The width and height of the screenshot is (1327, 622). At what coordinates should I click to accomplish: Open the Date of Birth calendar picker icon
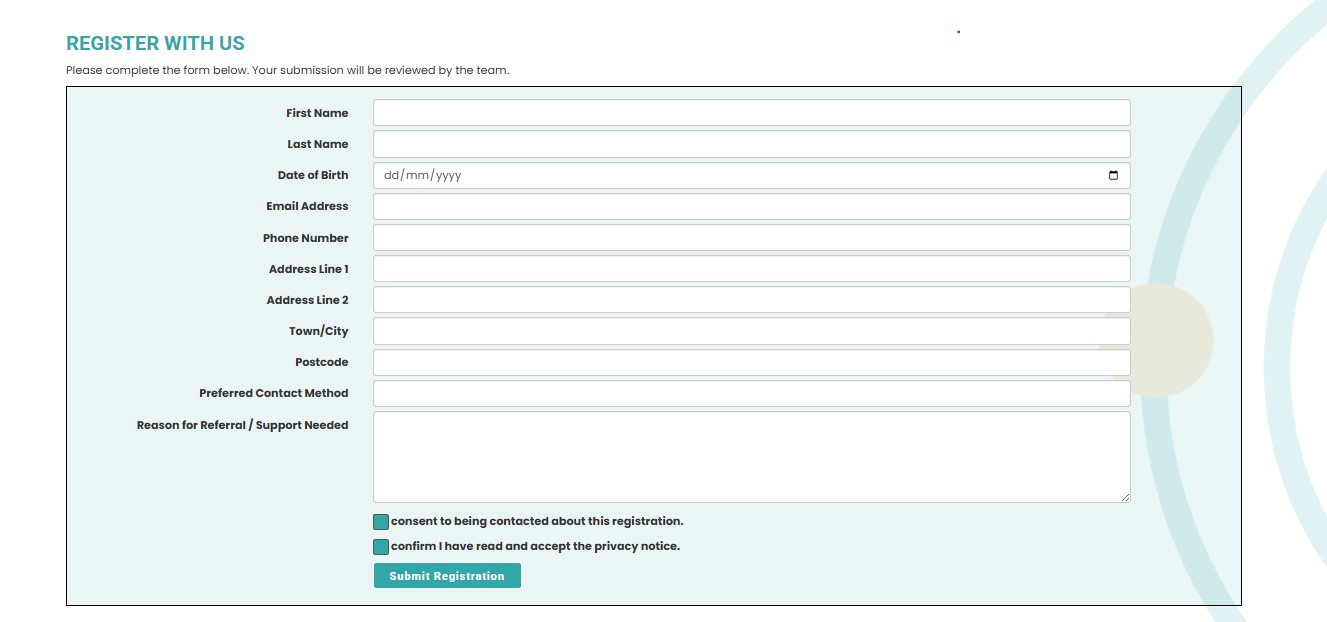[1113, 176]
